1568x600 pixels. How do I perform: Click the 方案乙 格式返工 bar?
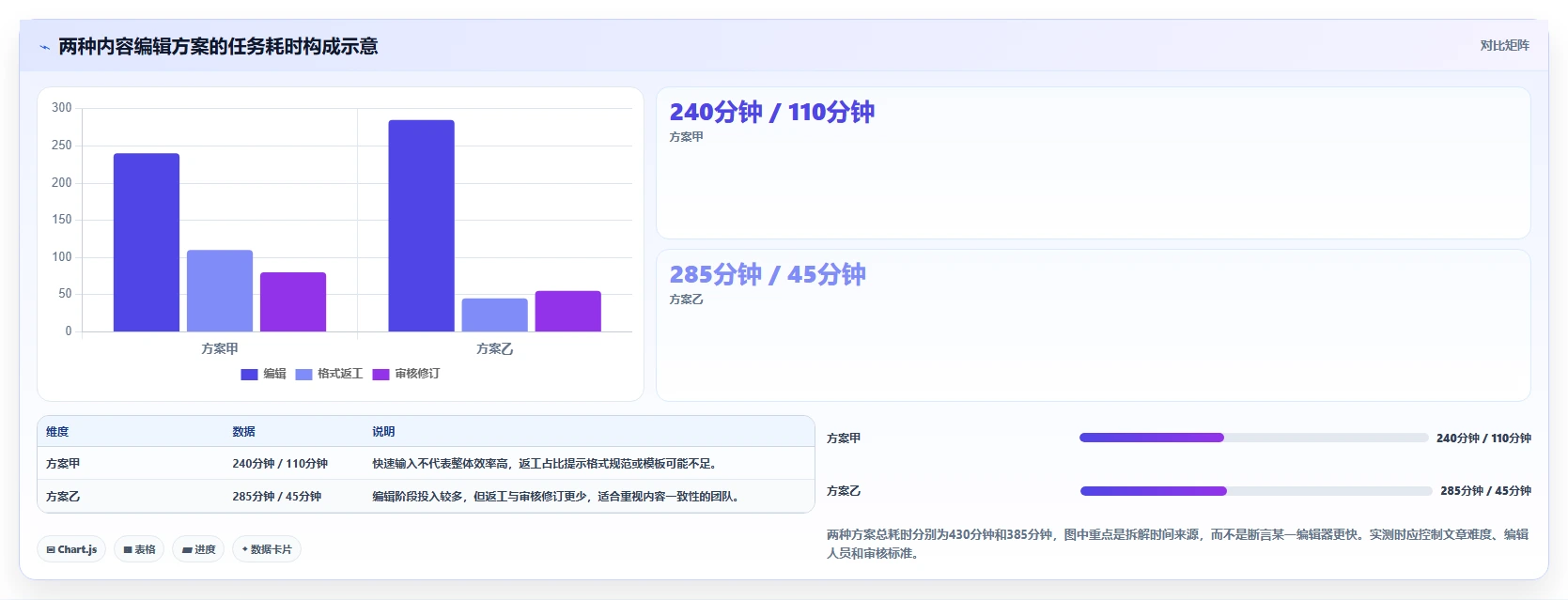[494, 315]
